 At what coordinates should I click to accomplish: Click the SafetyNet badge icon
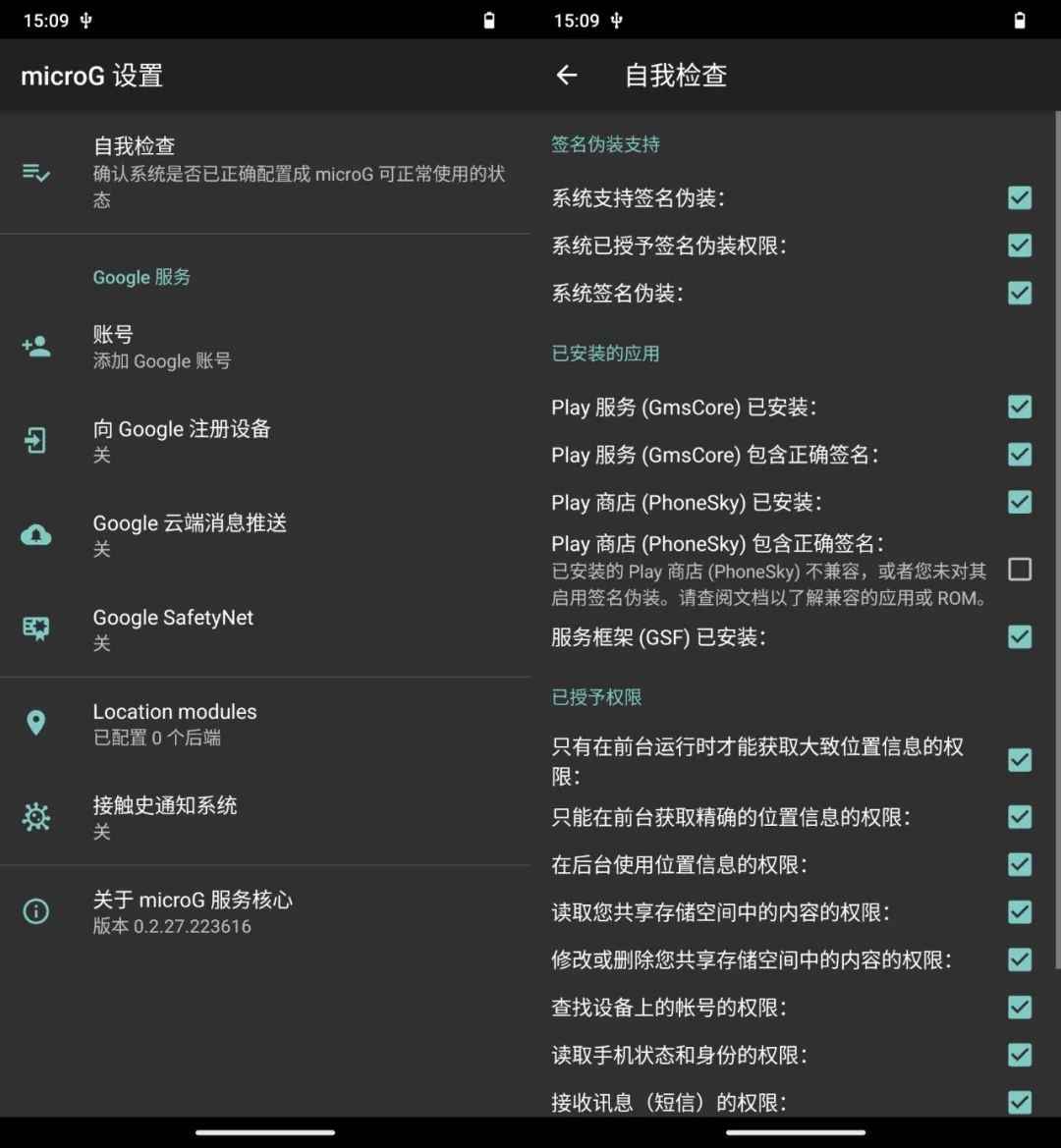[x=36, y=629]
